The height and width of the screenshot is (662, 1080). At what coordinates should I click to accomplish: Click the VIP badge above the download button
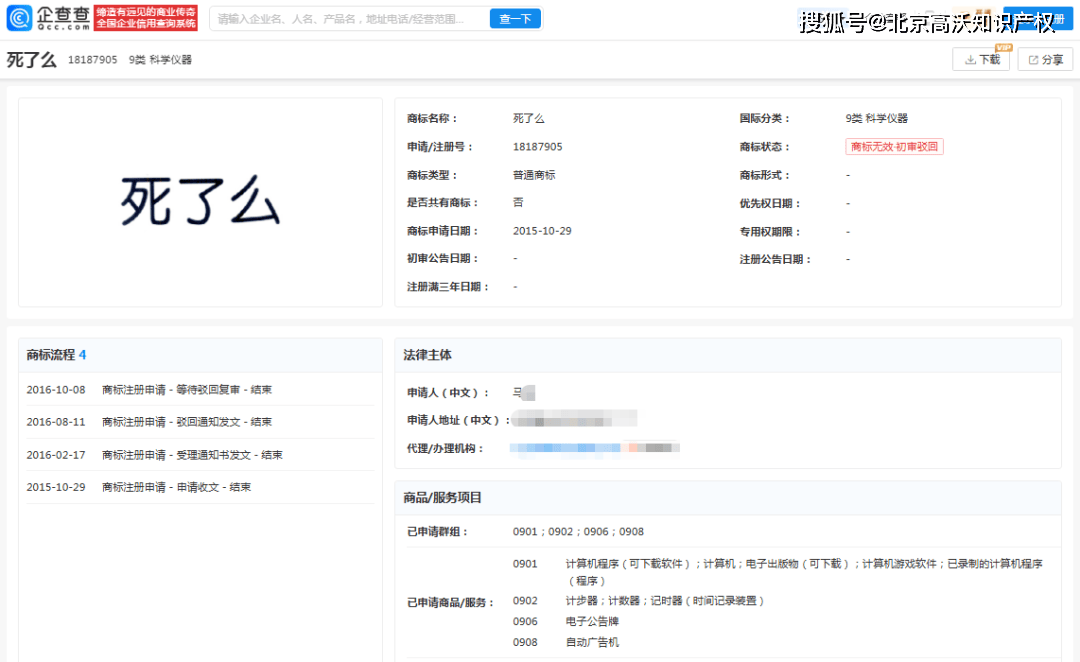point(1001,47)
